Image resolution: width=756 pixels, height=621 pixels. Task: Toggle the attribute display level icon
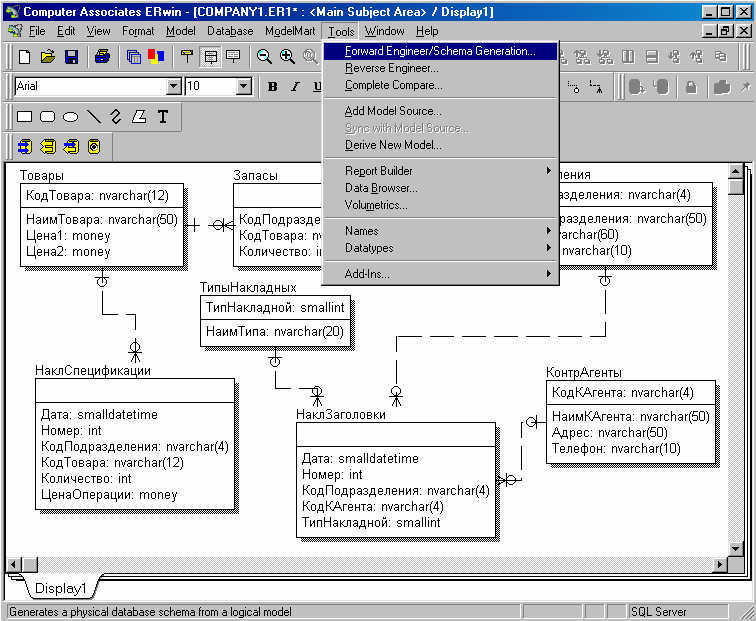[x=210, y=57]
